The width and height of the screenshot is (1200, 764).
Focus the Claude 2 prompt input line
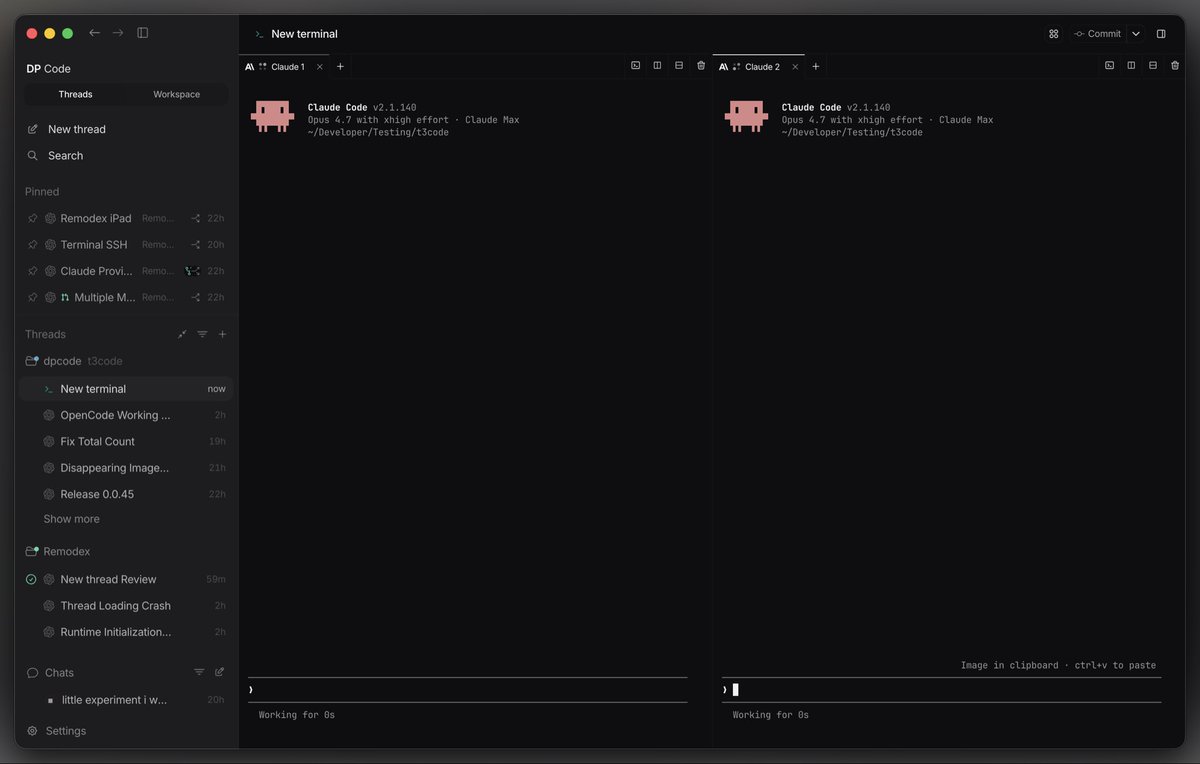(941, 690)
